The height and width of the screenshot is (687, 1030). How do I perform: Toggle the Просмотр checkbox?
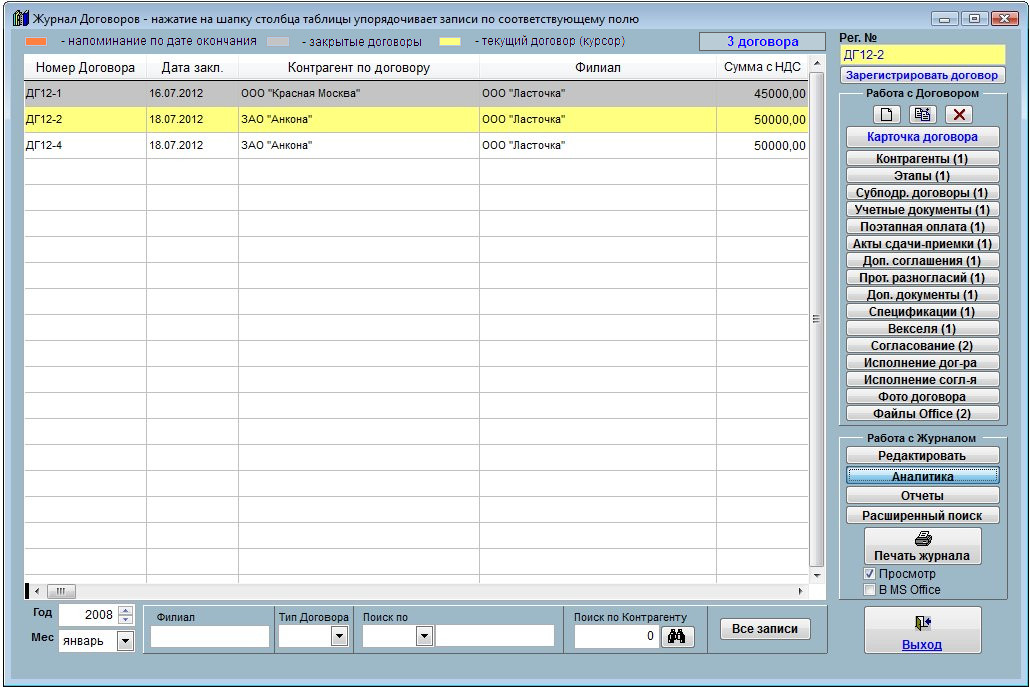click(x=869, y=573)
